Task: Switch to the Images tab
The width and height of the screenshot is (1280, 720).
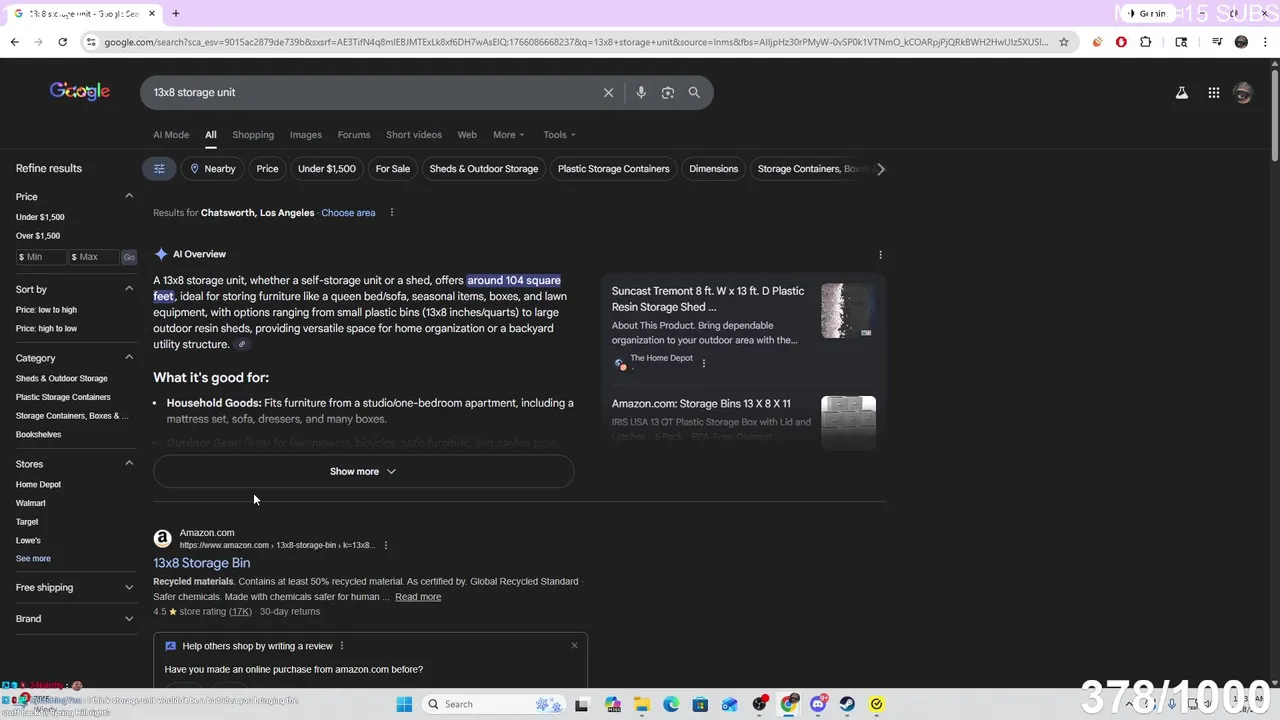Action: click(x=306, y=135)
